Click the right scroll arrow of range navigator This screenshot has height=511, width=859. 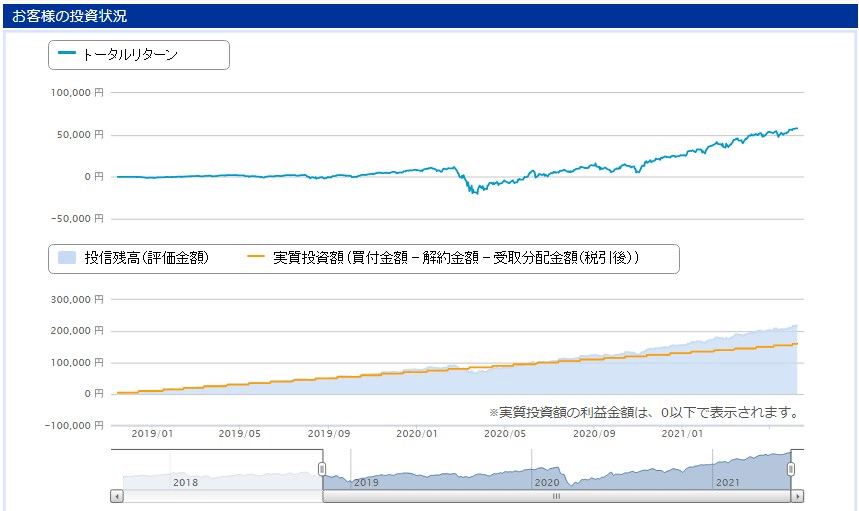(x=797, y=496)
